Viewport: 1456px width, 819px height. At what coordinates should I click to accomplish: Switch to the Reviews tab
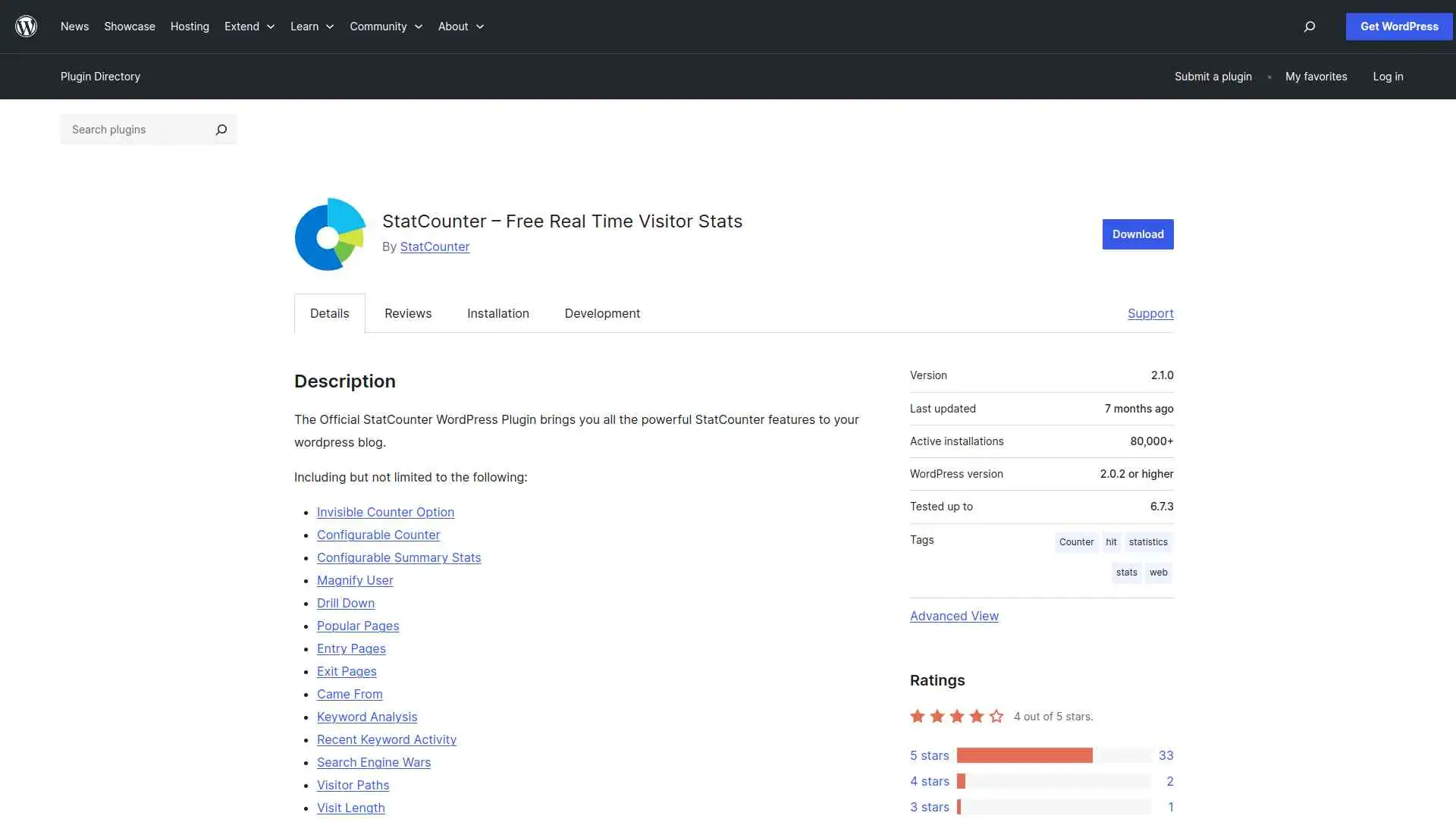click(407, 313)
